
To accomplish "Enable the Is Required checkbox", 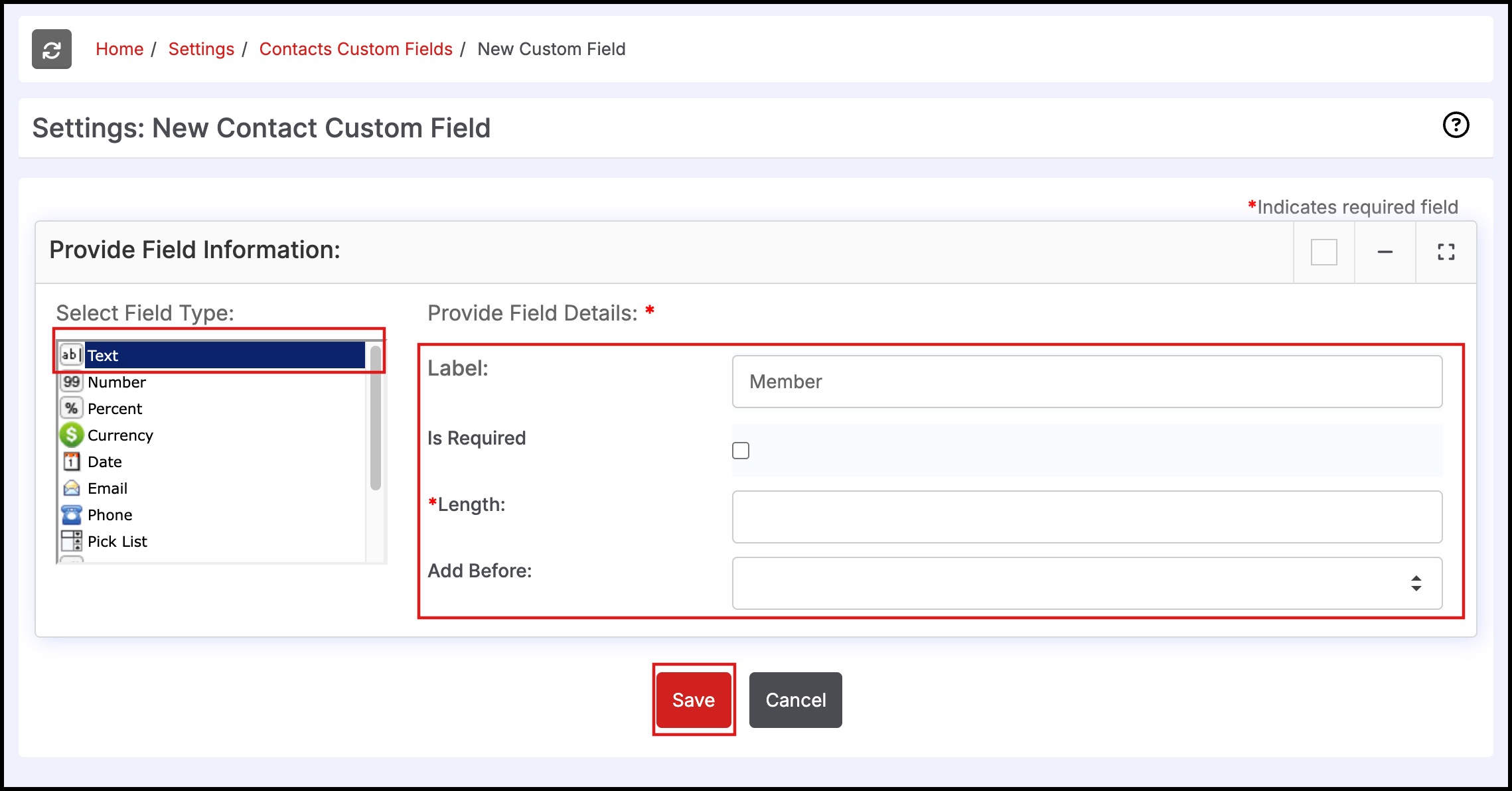I will coord(741,451).
